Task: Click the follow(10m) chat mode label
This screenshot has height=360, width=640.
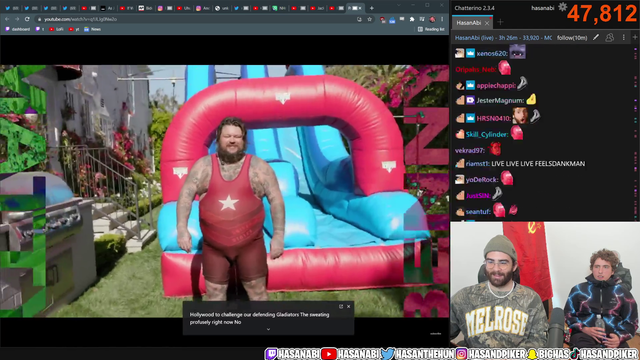Action: pos(572,38)
